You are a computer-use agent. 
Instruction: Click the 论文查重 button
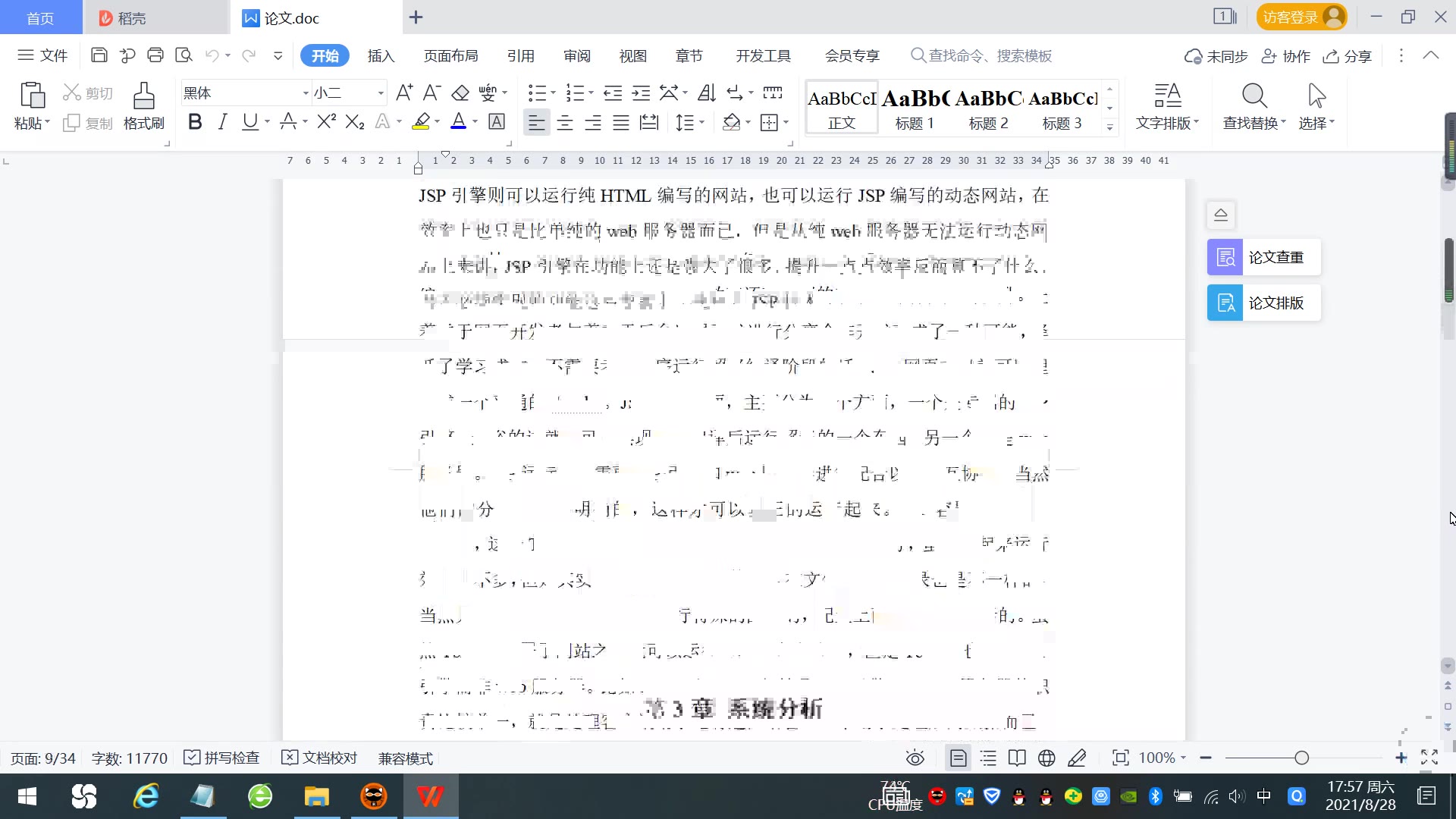[x=1264, y=257]
